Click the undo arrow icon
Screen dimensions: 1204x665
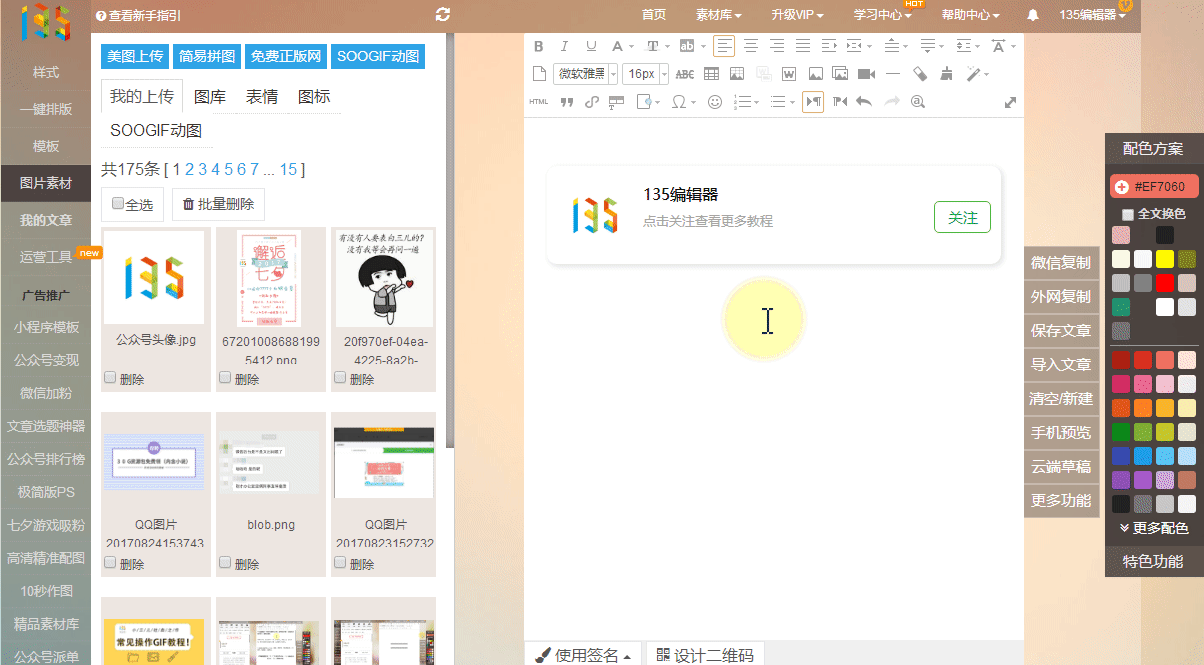864,101
